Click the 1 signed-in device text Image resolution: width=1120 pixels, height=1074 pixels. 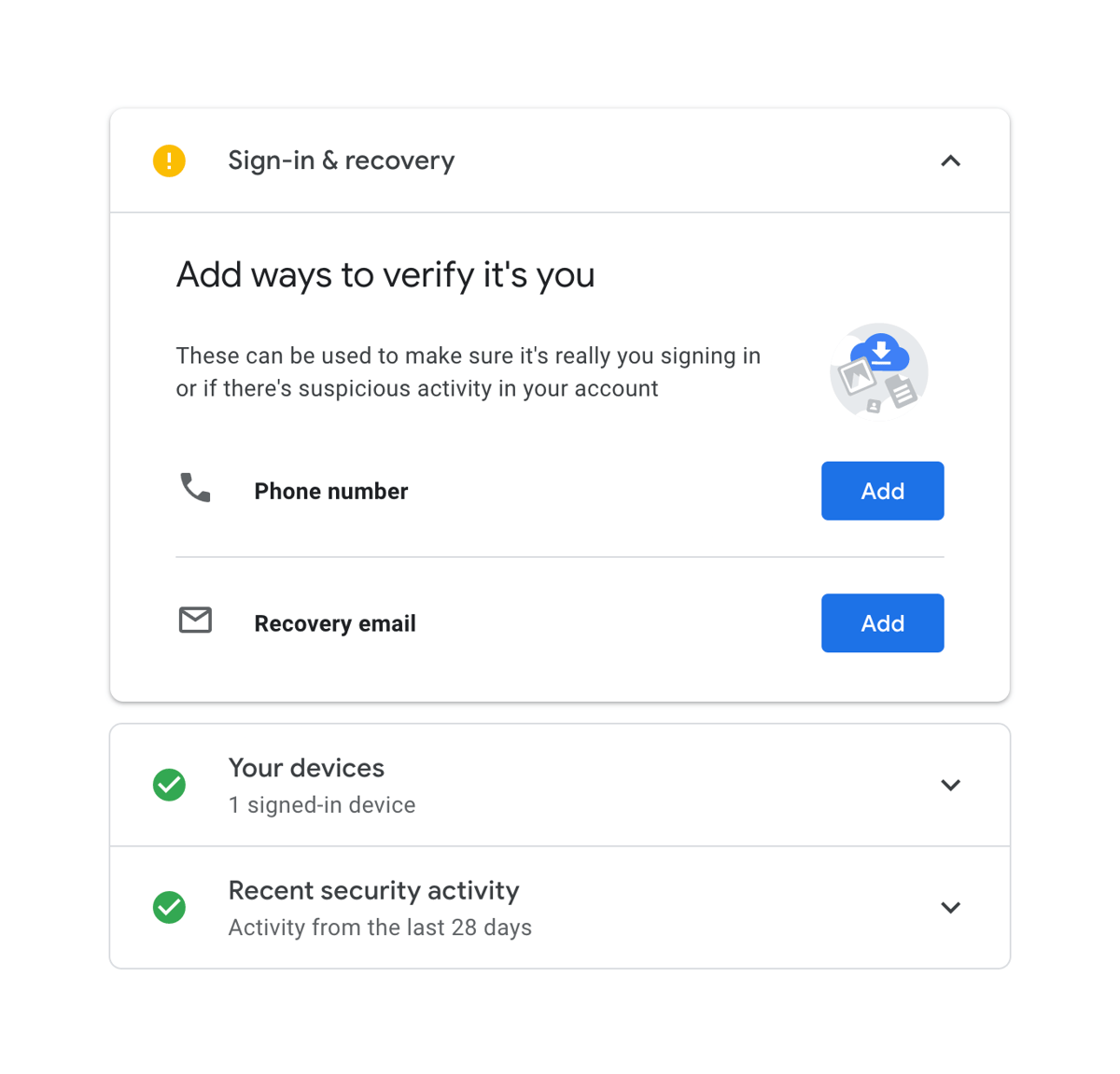[322, 804]
